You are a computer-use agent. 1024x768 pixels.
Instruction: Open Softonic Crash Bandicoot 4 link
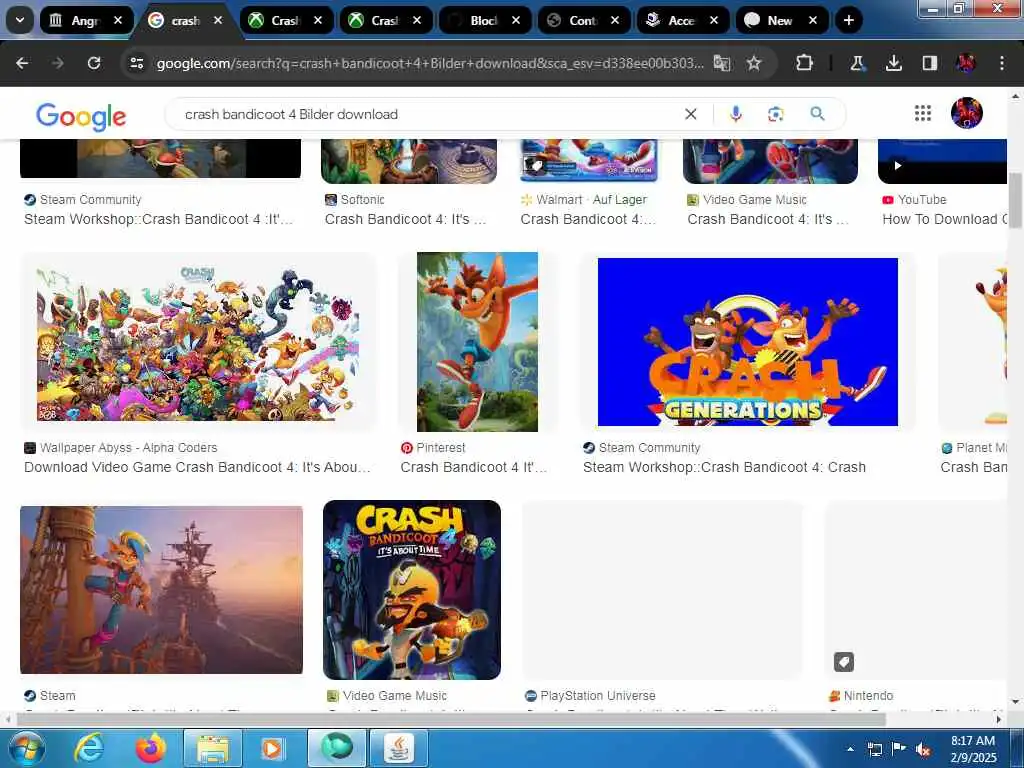(406, 219)
